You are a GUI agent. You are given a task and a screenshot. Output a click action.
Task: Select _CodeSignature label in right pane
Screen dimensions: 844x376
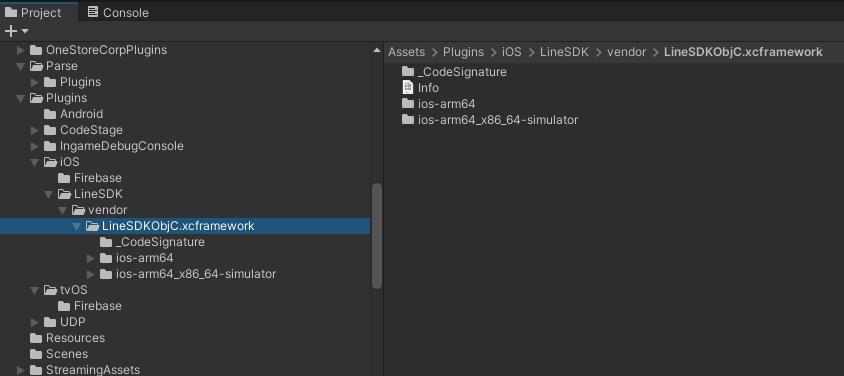[462, 72]
